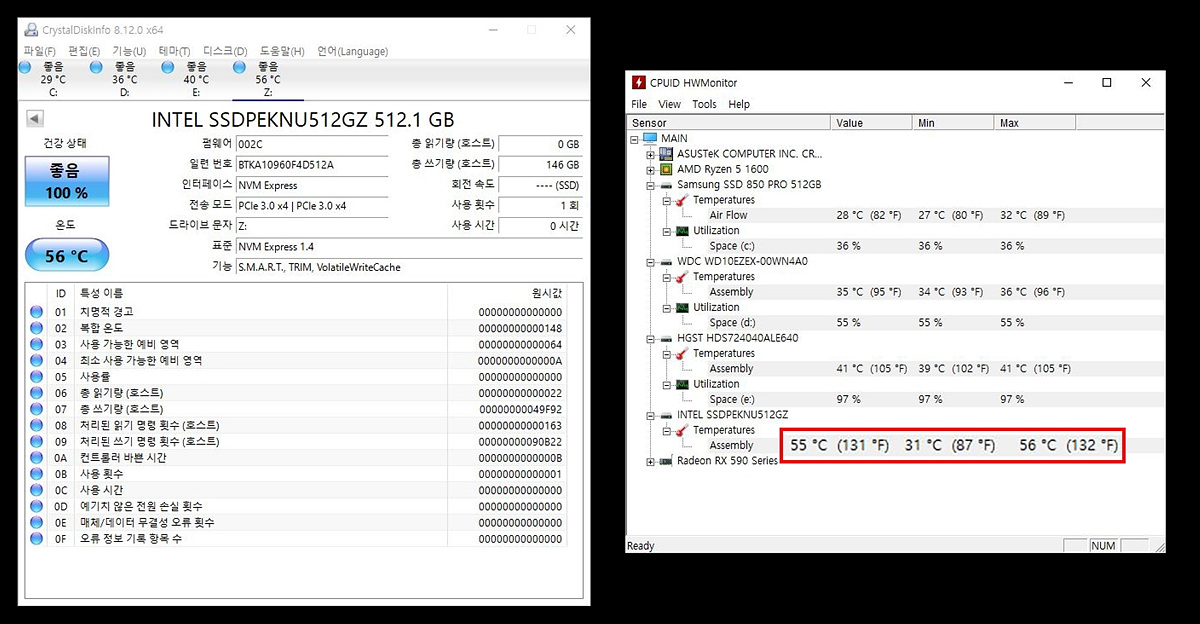Screen dimensions: 1200x624
Task: Open the 테마(T) menu in CrystalDiskInfo
Action: (x=174, y=51)
